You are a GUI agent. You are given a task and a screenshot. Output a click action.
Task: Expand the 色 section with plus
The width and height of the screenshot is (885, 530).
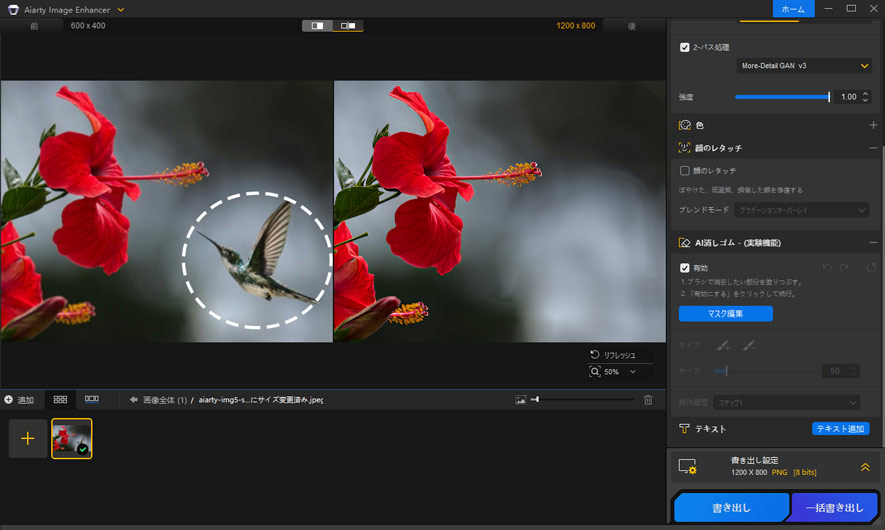pos(873,125)
